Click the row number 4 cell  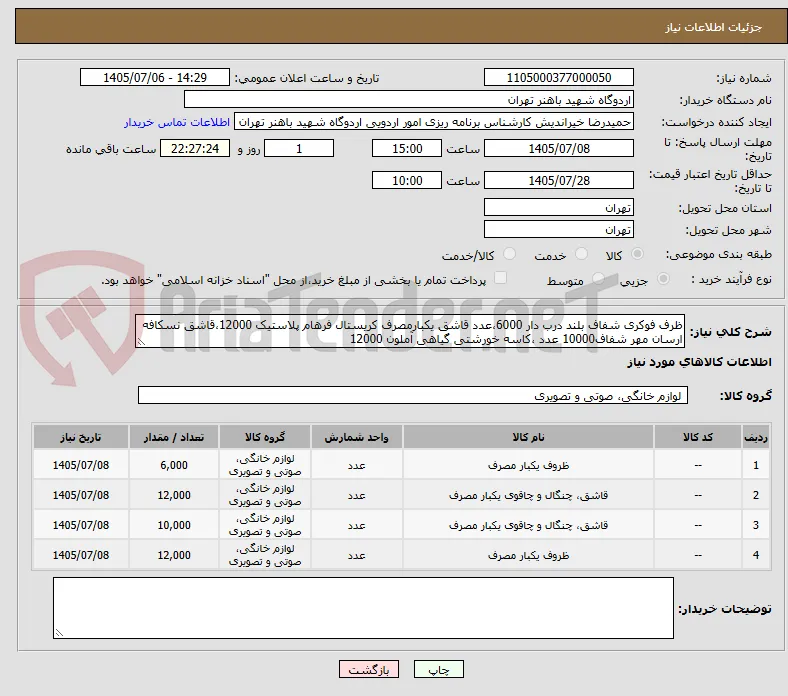click(x=756, y=555)
